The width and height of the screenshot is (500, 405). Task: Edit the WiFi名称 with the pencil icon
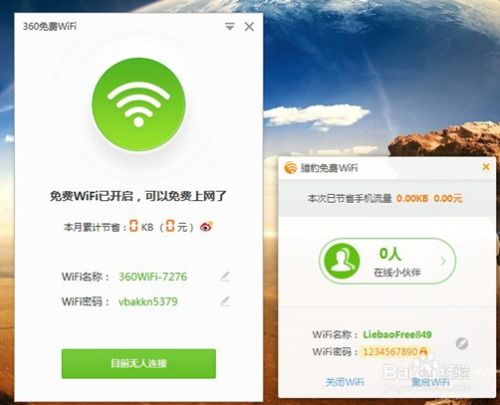tap(225, 276)
